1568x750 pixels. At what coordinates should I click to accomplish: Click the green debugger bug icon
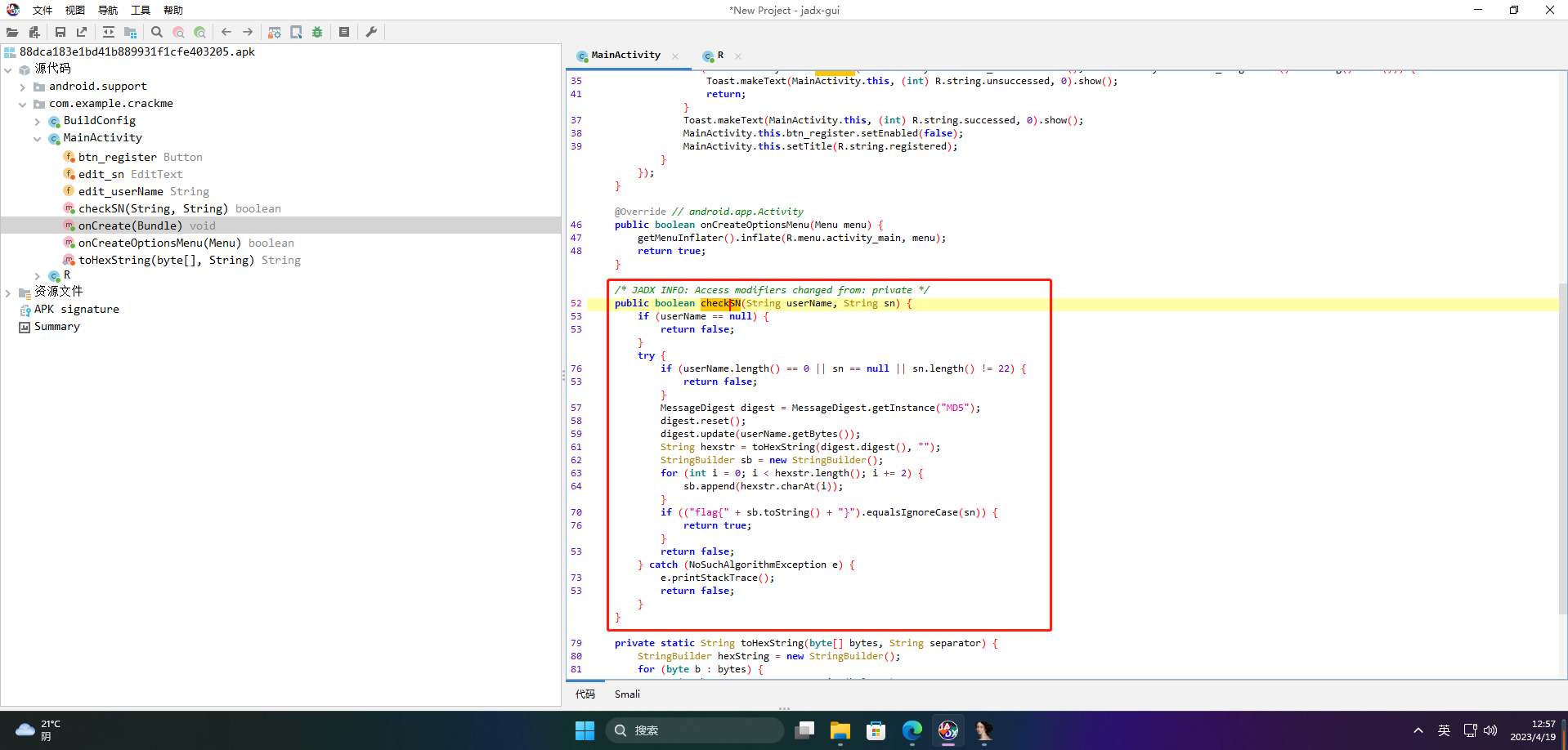click(x=317, y=32)
